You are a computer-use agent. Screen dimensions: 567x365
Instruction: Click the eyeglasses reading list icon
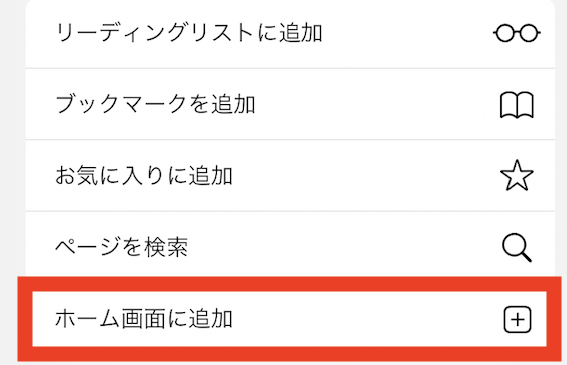(x=516, y=33)
